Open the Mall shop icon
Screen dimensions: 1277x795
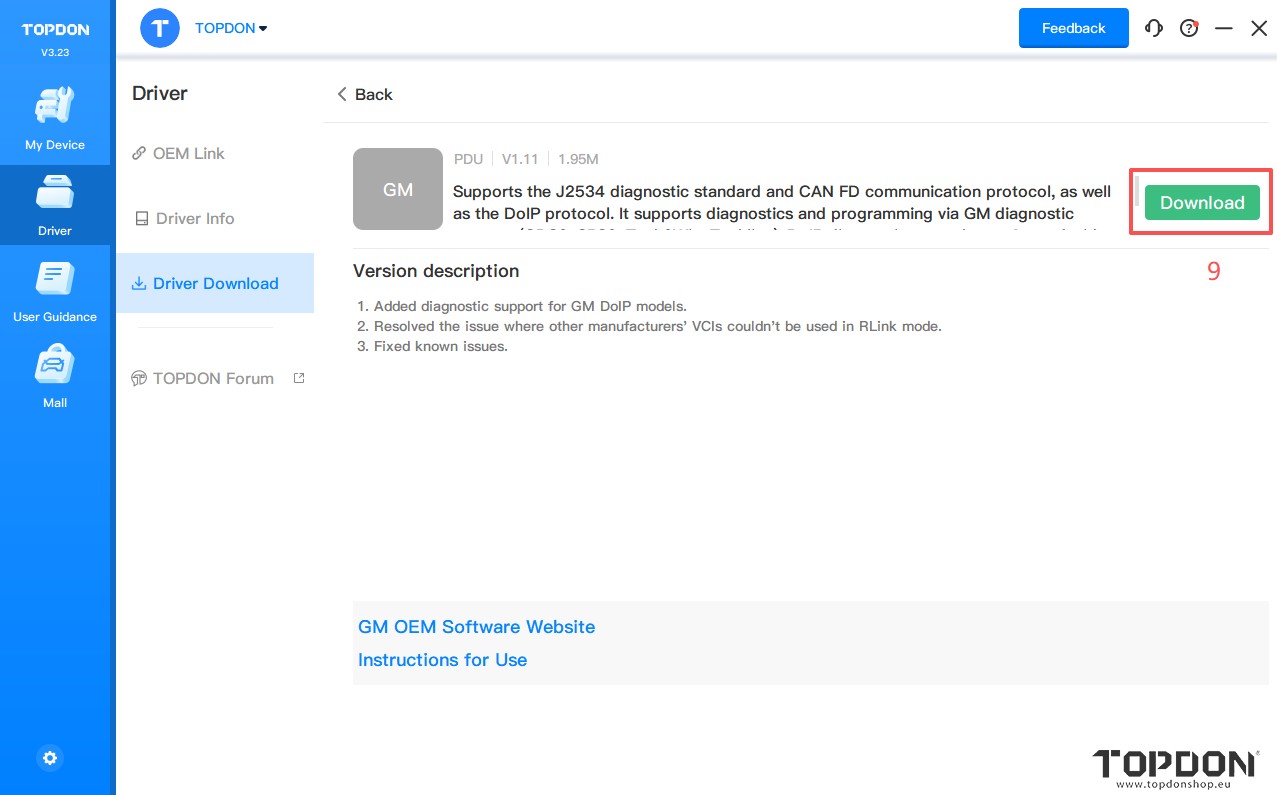click(x=55, y=366)
